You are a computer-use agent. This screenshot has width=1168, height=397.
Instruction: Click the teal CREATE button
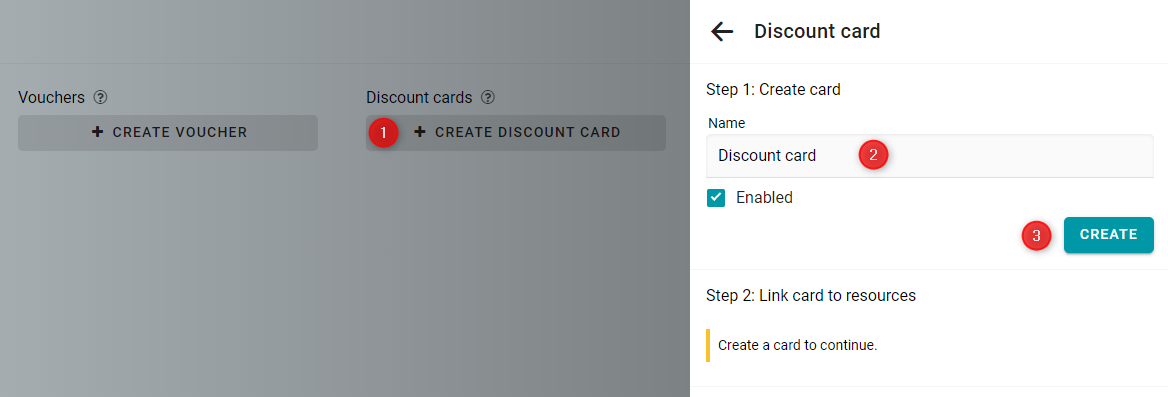pyautogui.click(x=1108, y=235)
